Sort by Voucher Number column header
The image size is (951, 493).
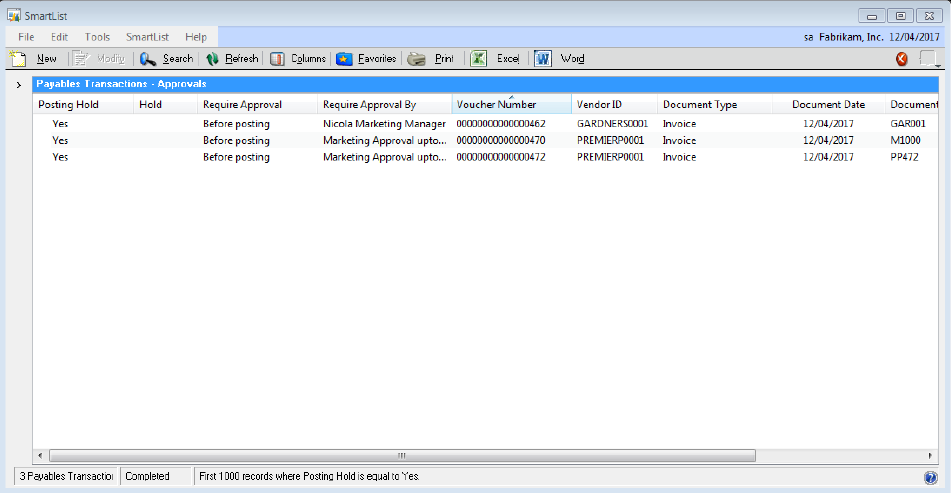(511, 104)
